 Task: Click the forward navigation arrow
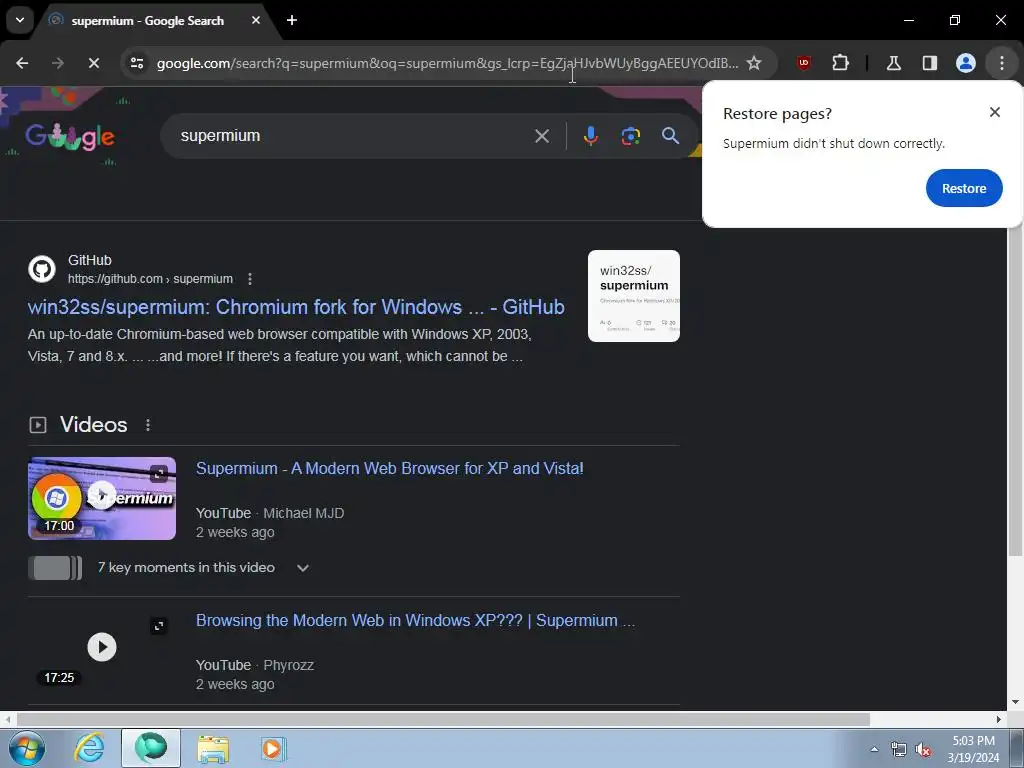[x=58, y=63]
